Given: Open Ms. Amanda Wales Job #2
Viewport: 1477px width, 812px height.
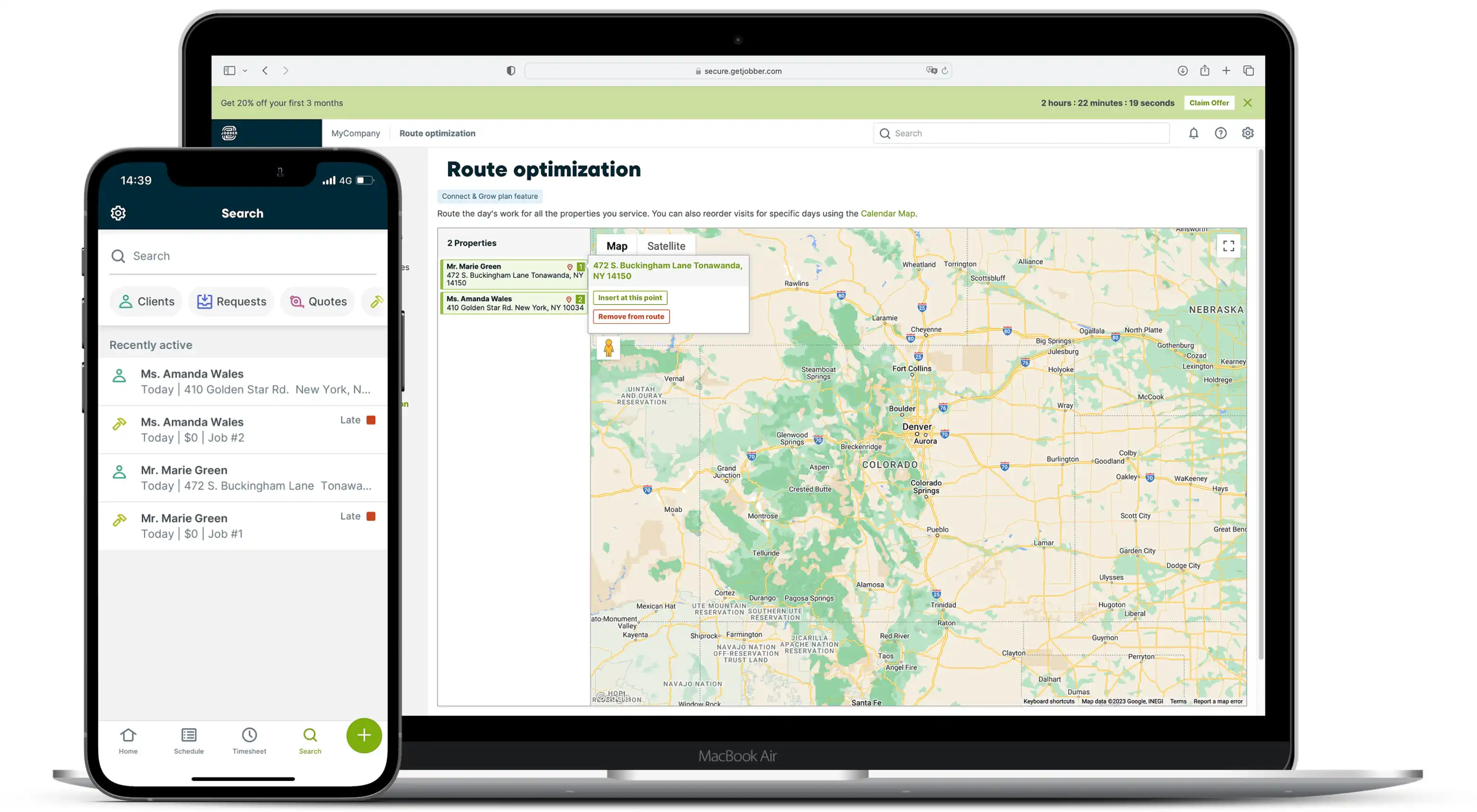Looking at the screenshot, I should (243, 430).
